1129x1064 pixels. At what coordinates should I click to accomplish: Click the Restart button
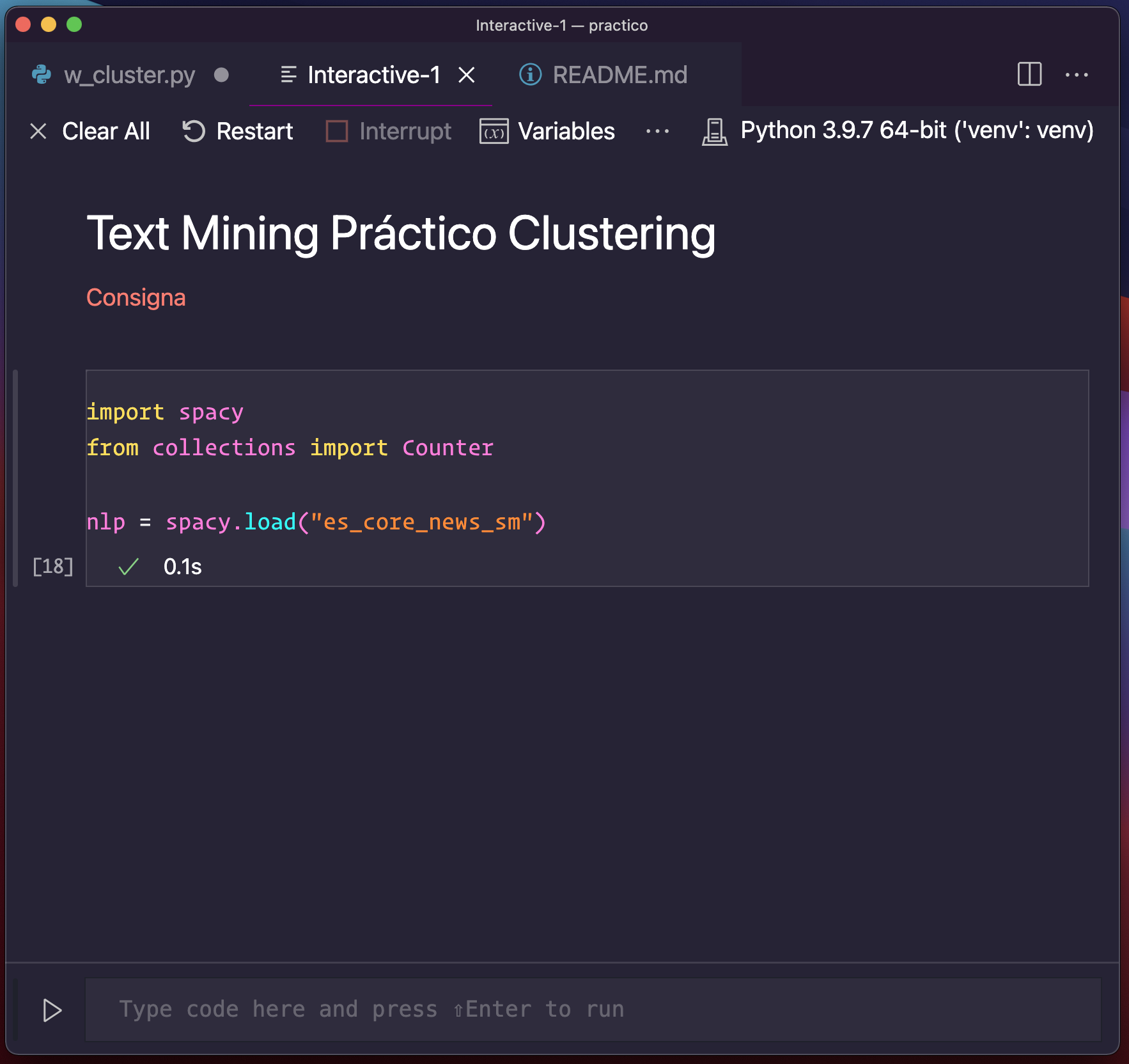(x=254, y=131)
